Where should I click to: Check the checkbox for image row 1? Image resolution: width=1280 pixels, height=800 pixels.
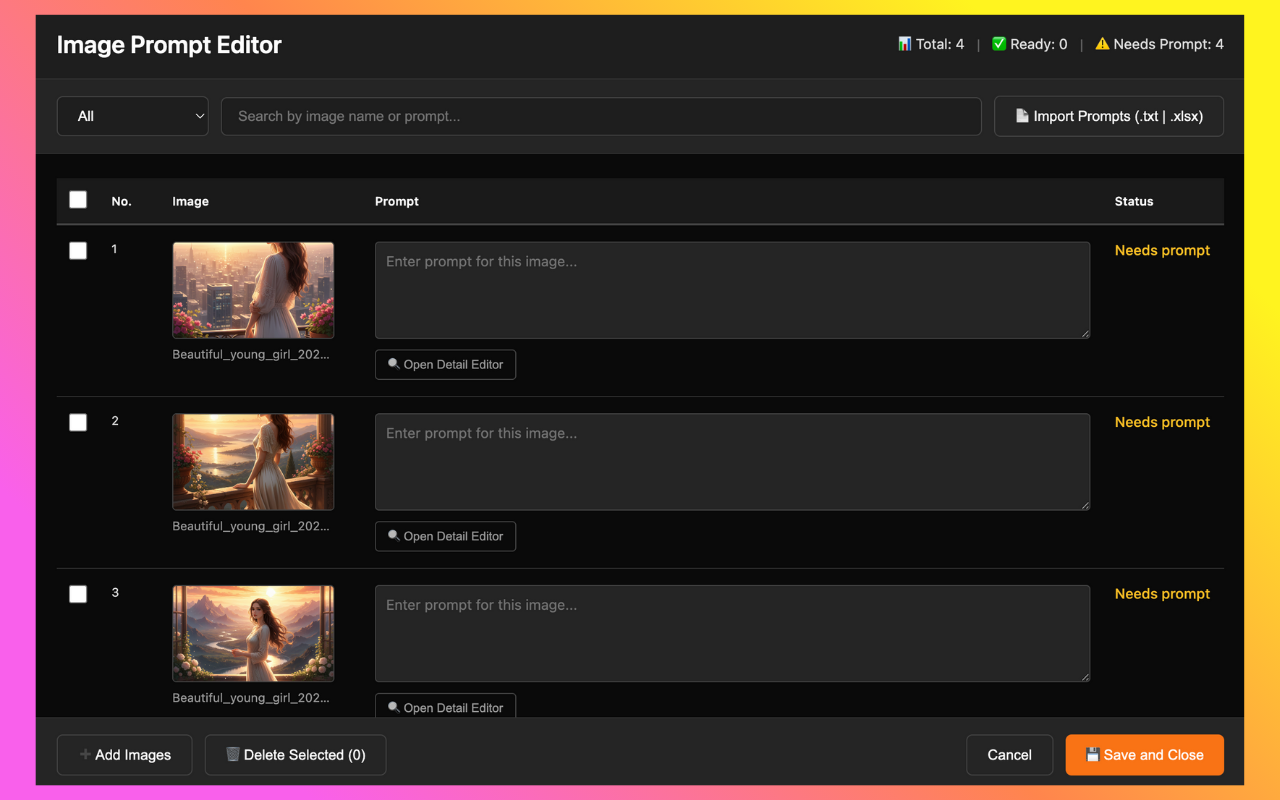(x=78, y=251)
